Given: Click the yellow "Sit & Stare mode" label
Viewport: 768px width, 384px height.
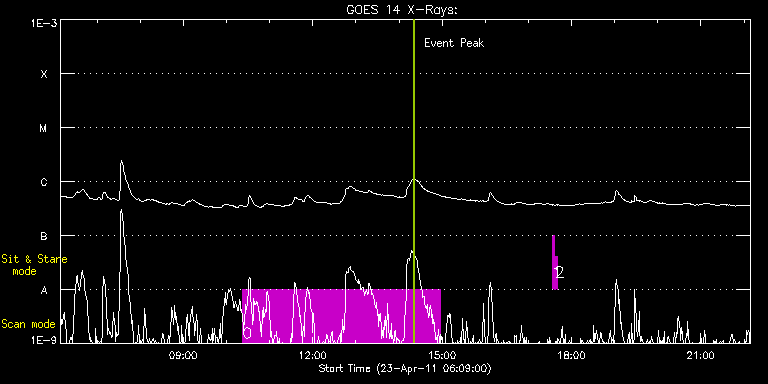Looking at the screenshot, I should pyautogui.click(x=34, y=264).
